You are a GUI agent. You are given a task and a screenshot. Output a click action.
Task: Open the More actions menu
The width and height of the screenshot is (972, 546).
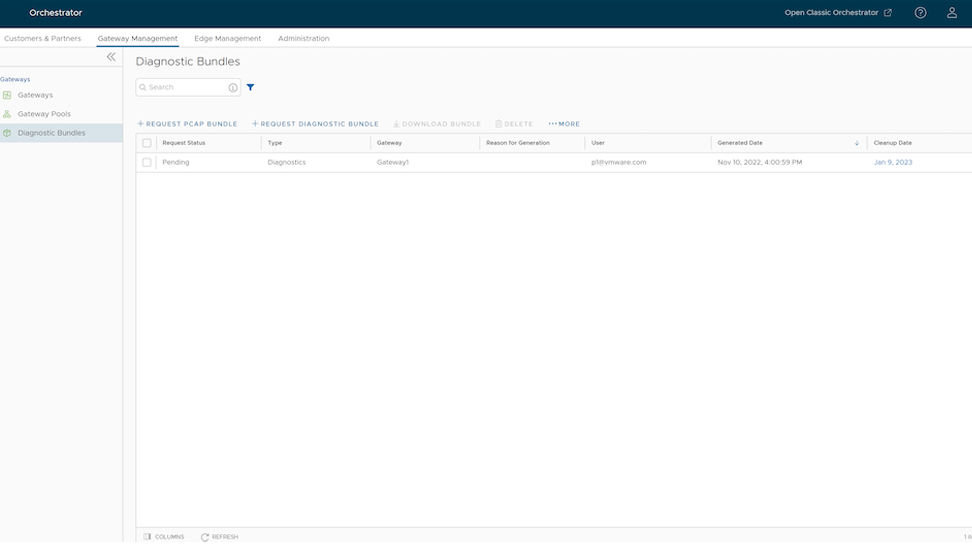pos(564,124)
